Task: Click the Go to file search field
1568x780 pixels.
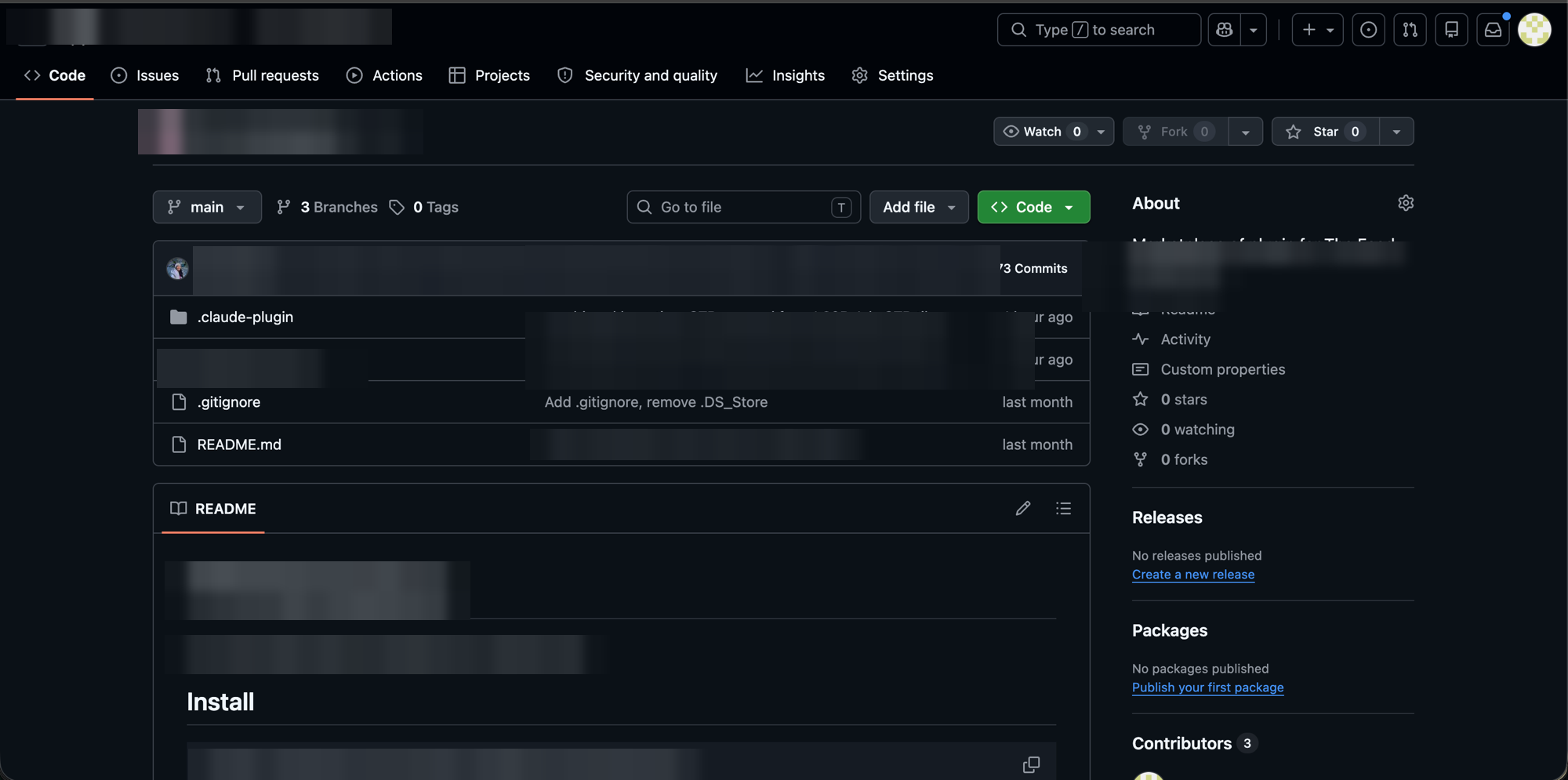Action: 743,207
